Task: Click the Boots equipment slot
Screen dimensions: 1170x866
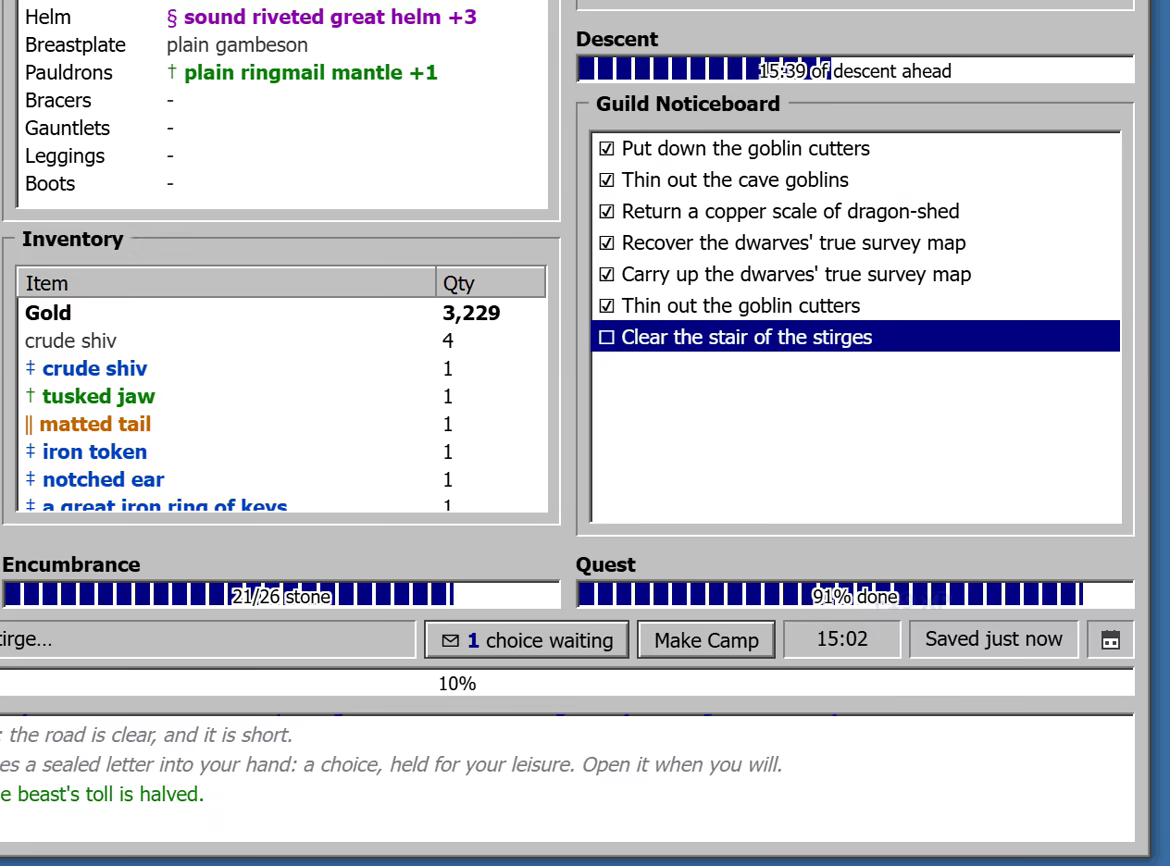Action: (284, 183)
